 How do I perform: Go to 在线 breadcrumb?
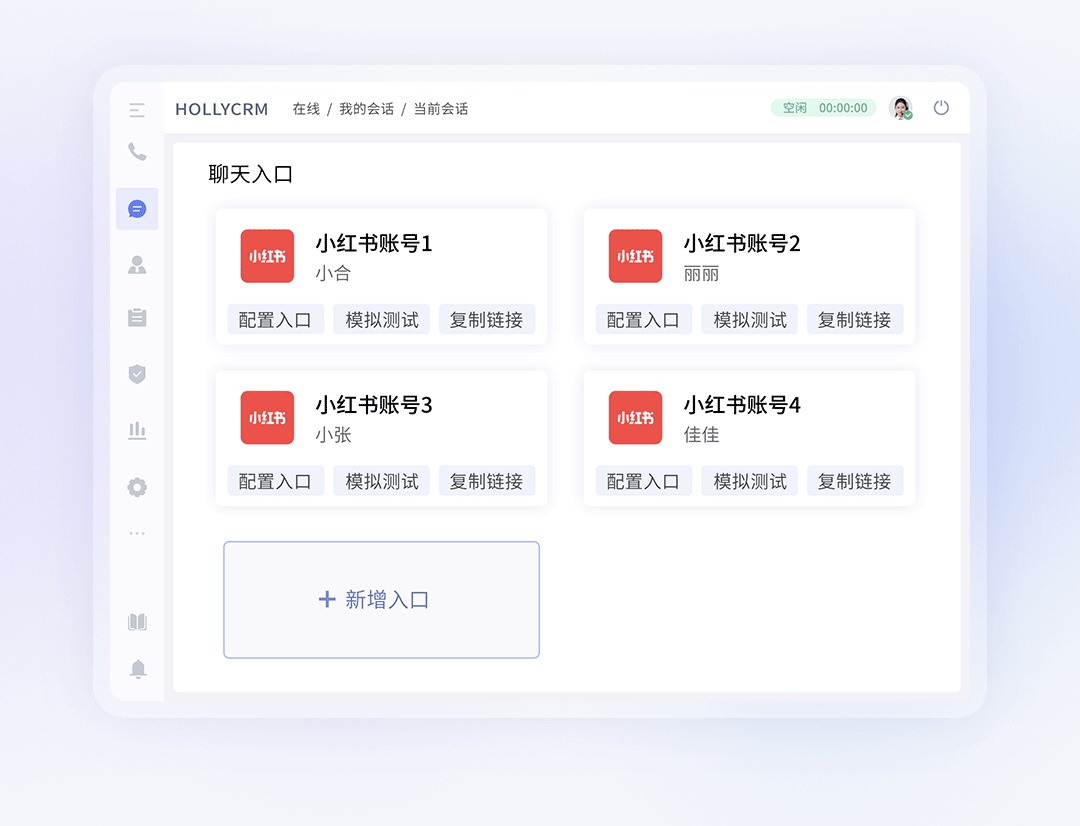(306, 109)
